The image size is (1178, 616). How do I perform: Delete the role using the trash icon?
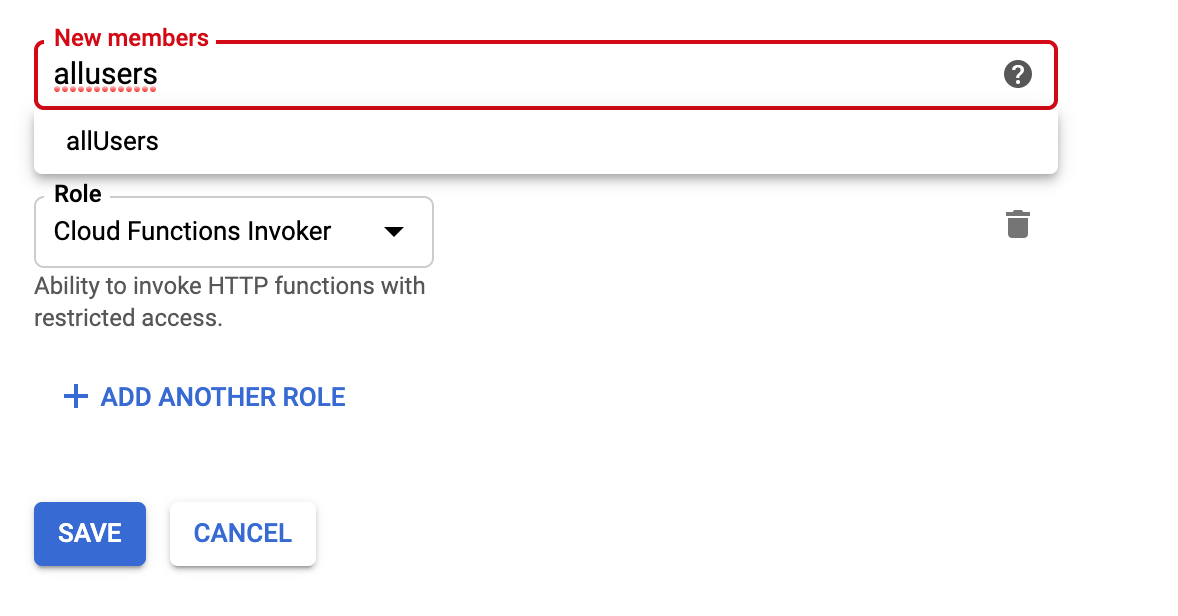click(x=1017, y=224)
